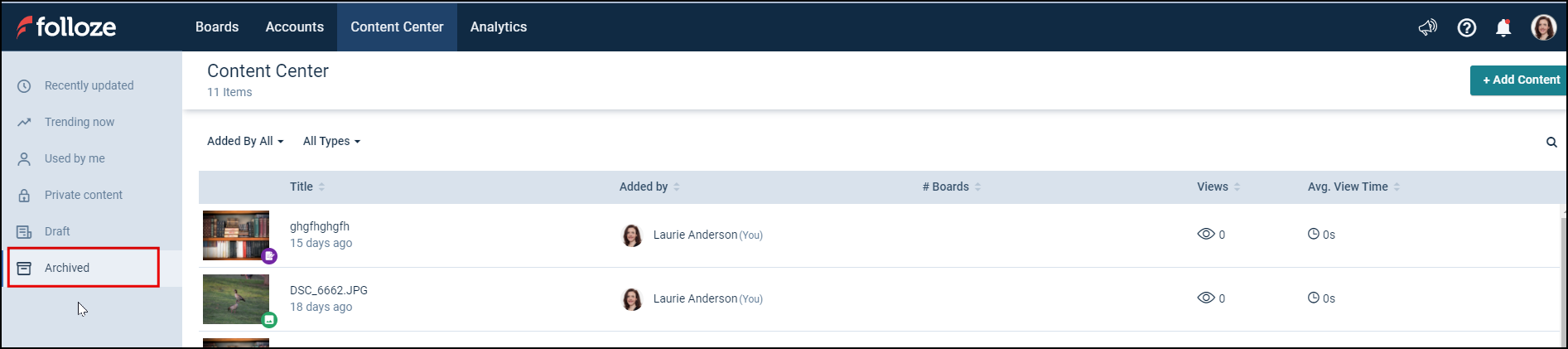This screenshot has height=349, width=1568.
Task: Show Used by me content
Action: [x=75, y=158]
